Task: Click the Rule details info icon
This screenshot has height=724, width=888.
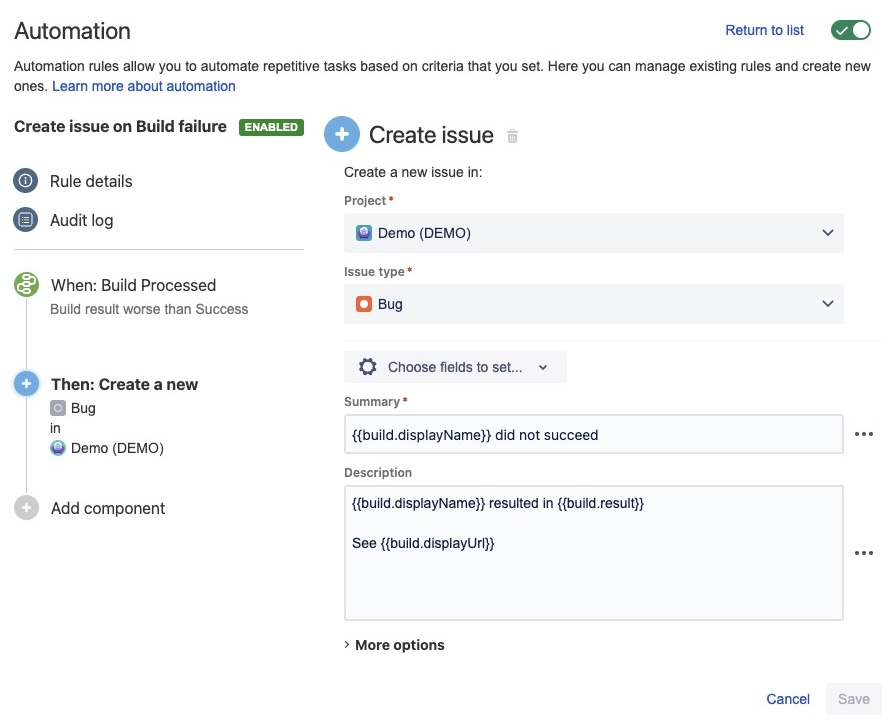Action: click(x=25, y=181)
